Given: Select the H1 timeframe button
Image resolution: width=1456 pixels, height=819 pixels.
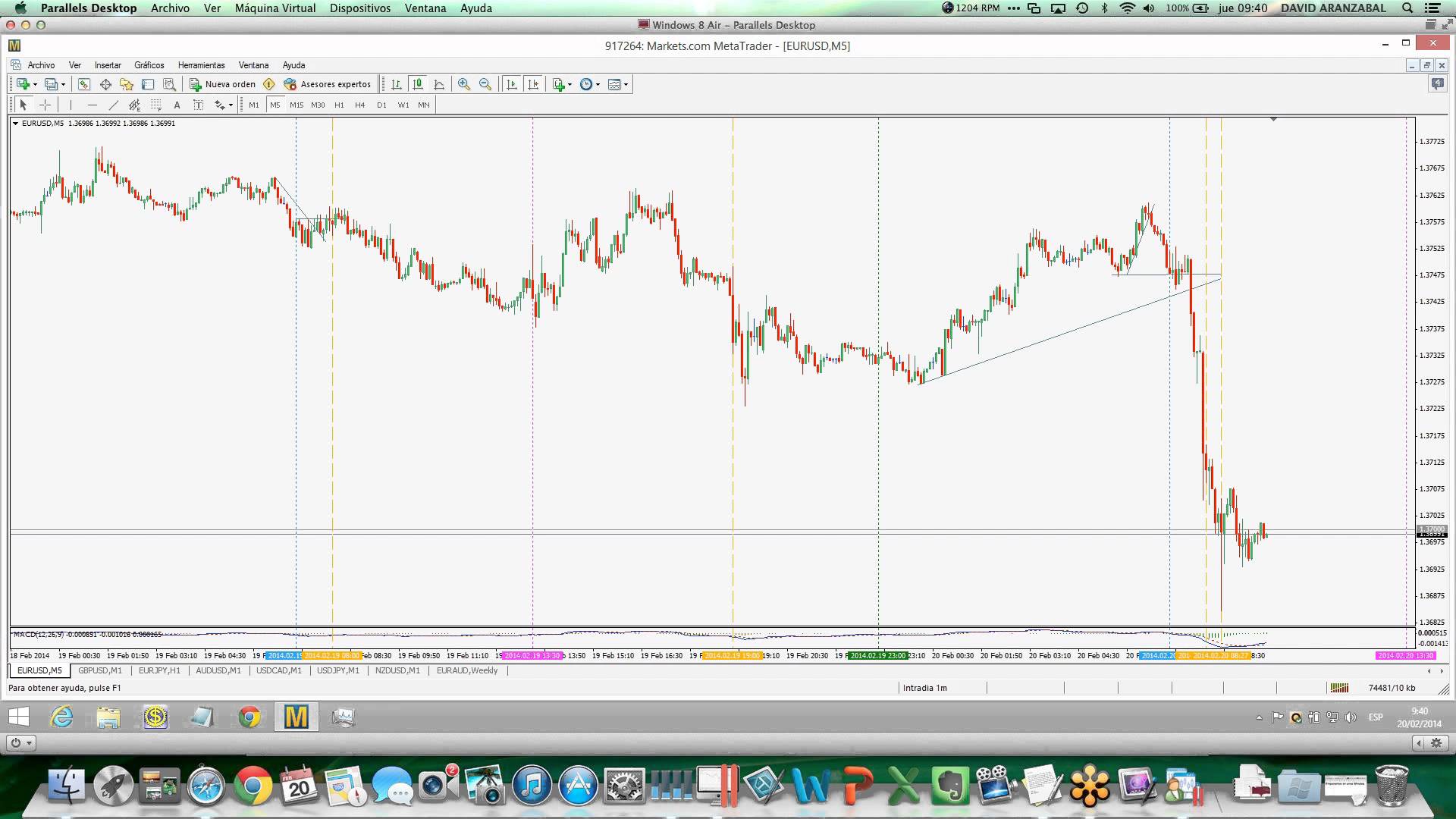Looking at the screenshot, I should [339, 105].
